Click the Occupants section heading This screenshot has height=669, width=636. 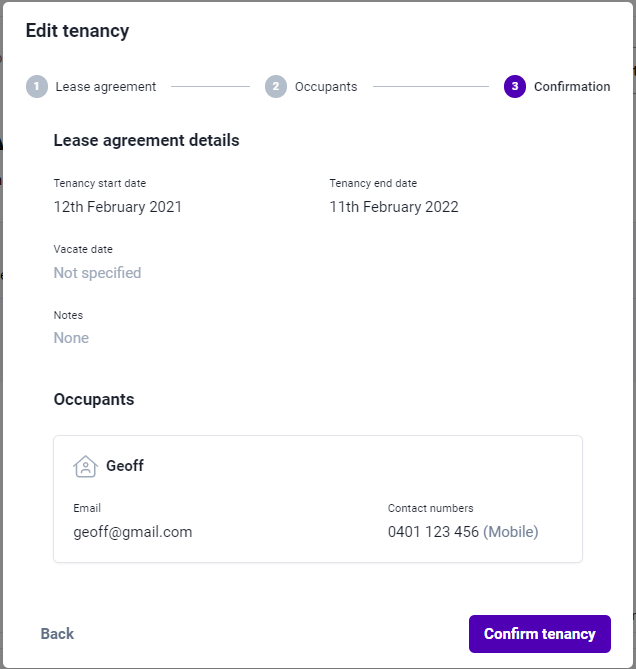[94, 399]
